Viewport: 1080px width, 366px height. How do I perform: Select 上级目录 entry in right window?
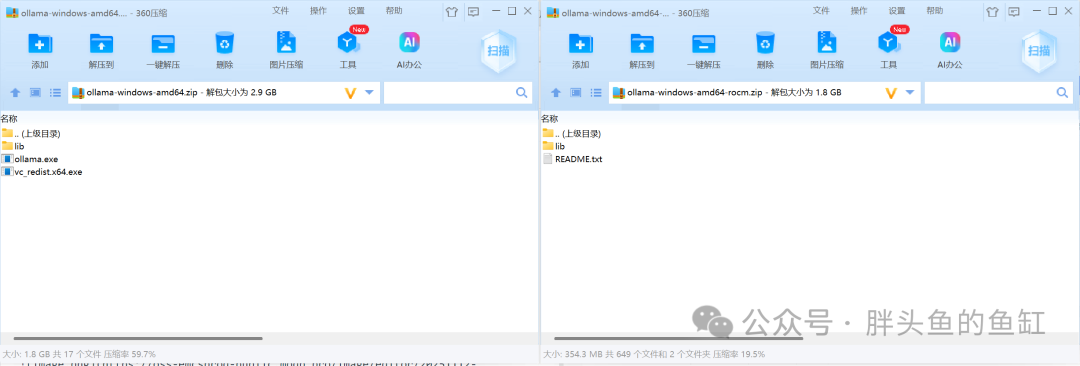coord(572,133)
